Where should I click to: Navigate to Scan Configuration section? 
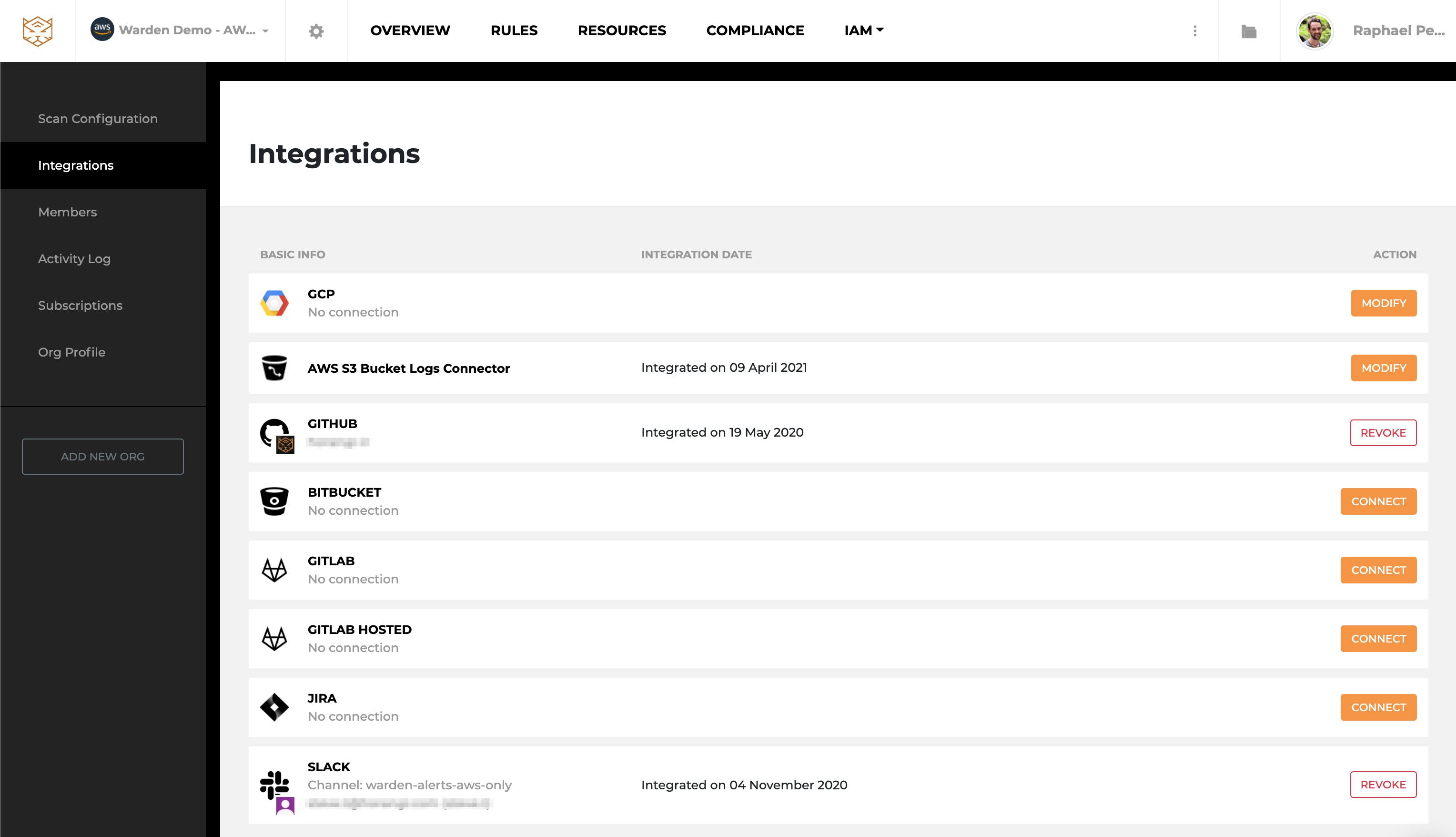pos(97,118)
